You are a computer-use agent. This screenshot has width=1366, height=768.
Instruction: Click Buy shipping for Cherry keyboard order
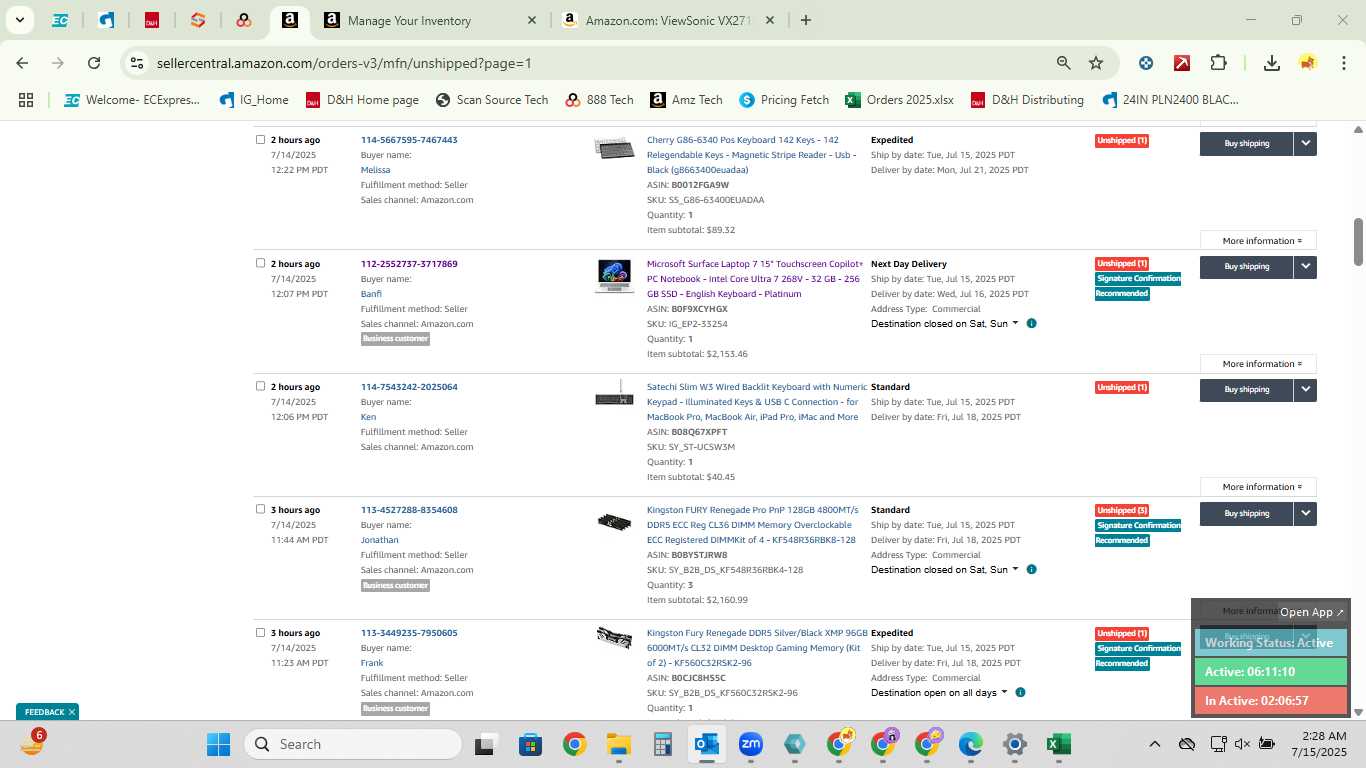click(x=1246, y=143)
